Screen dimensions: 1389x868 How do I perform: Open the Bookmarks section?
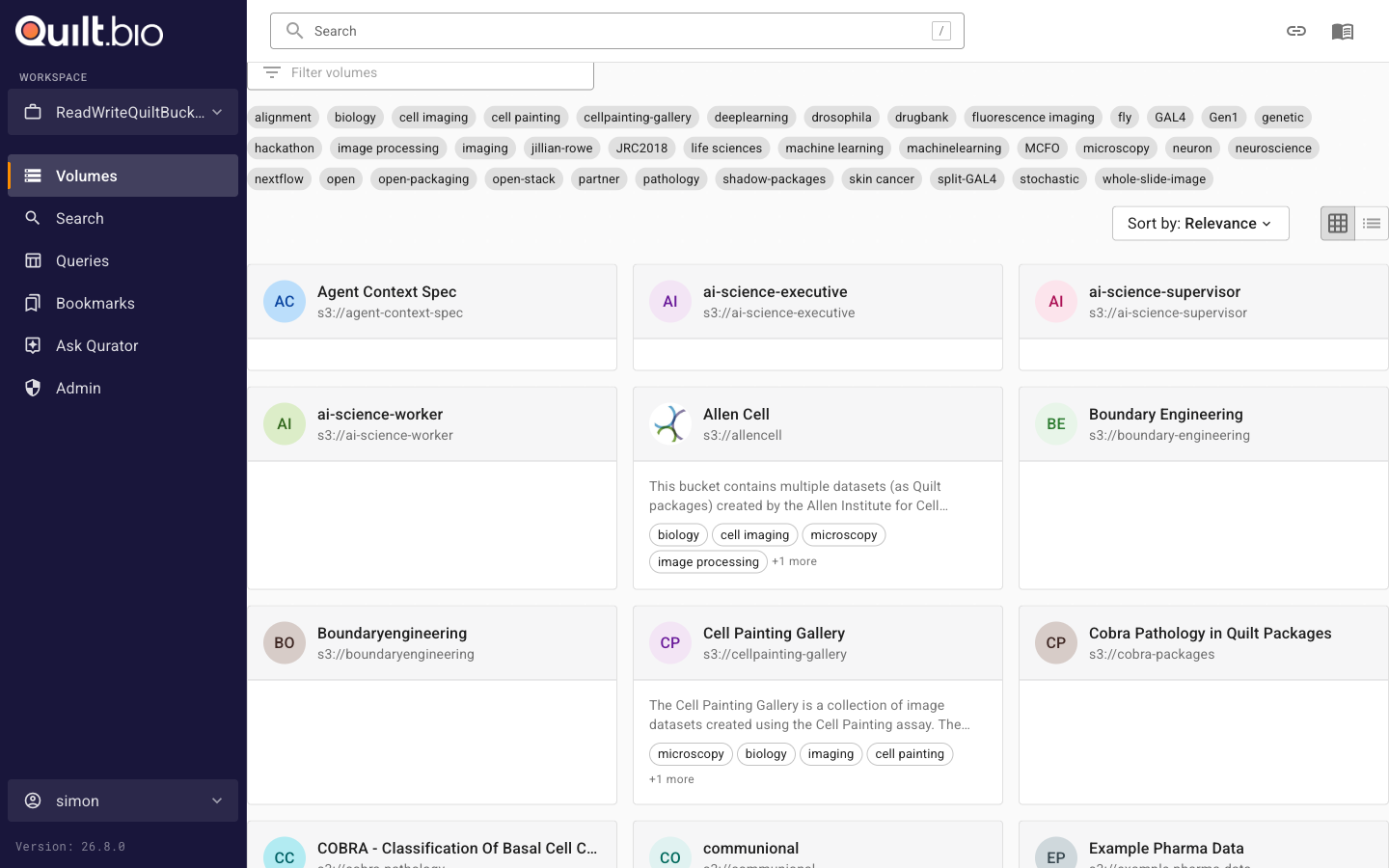(x=123, y=303)
